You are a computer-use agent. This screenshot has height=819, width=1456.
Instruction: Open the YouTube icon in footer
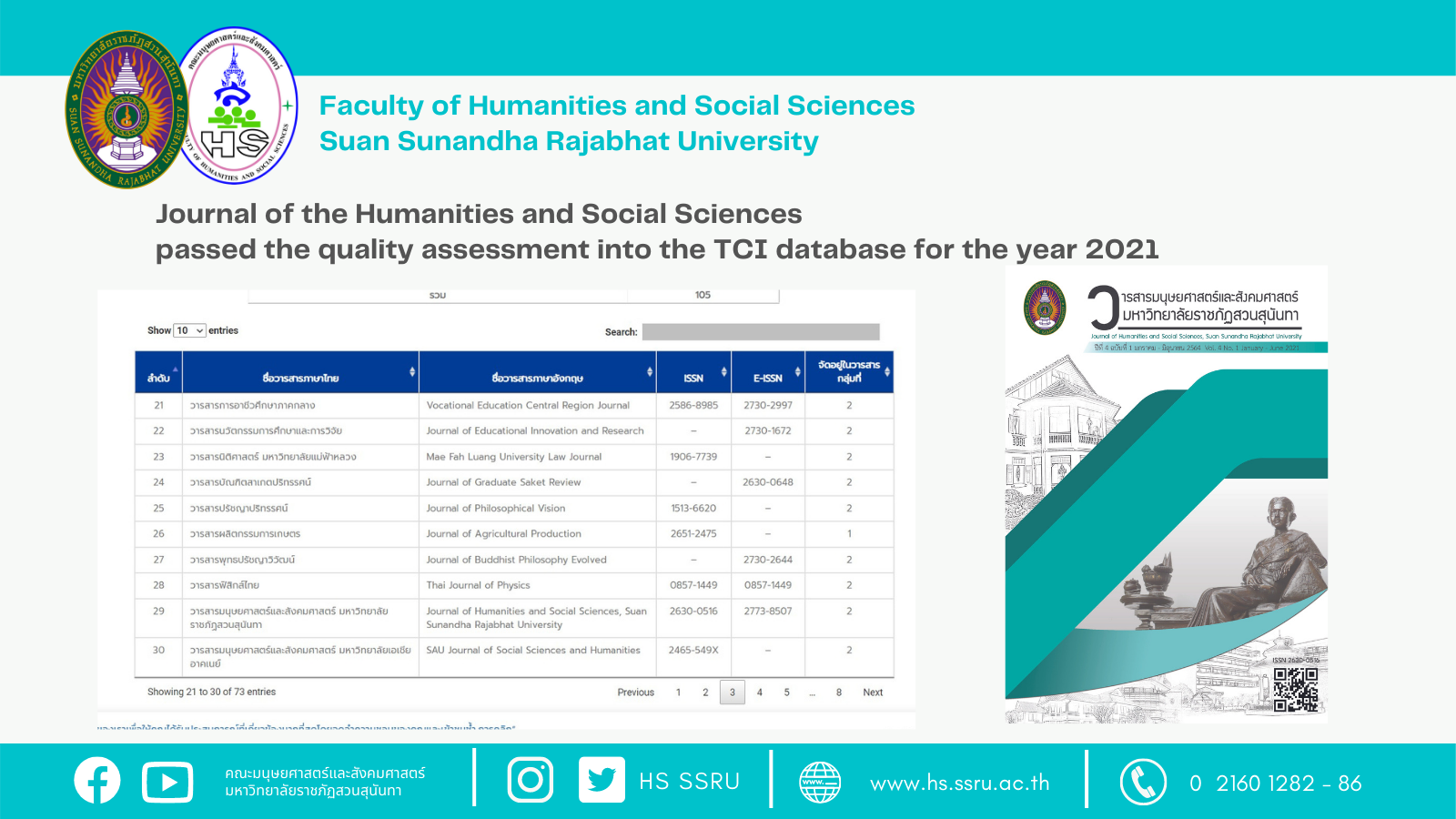(167, 783)
